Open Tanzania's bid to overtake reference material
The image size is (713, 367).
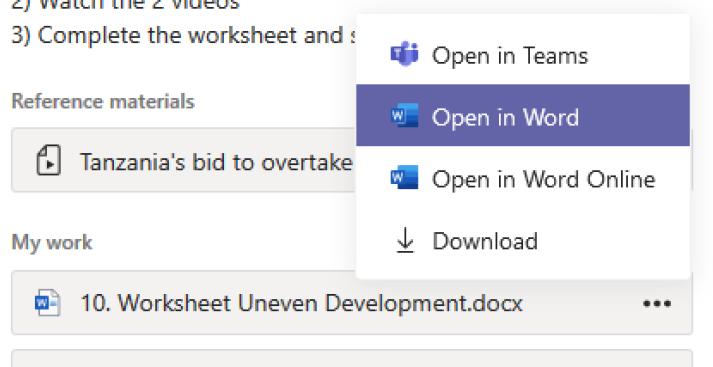pos(184,160)
